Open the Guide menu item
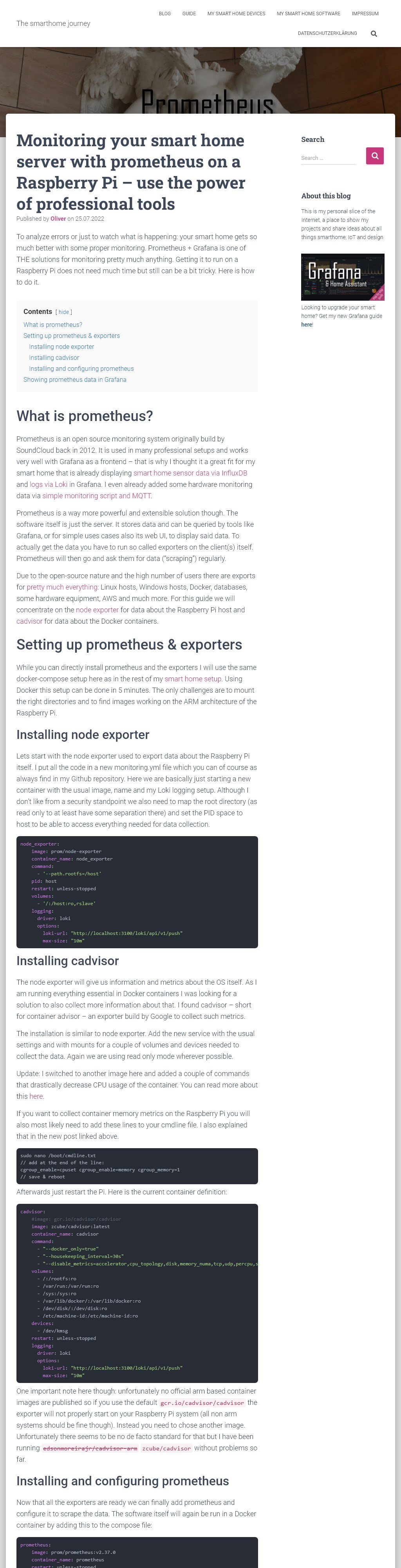The width and height of the screenshot is (401, 1568). click(x=189, y=13)
